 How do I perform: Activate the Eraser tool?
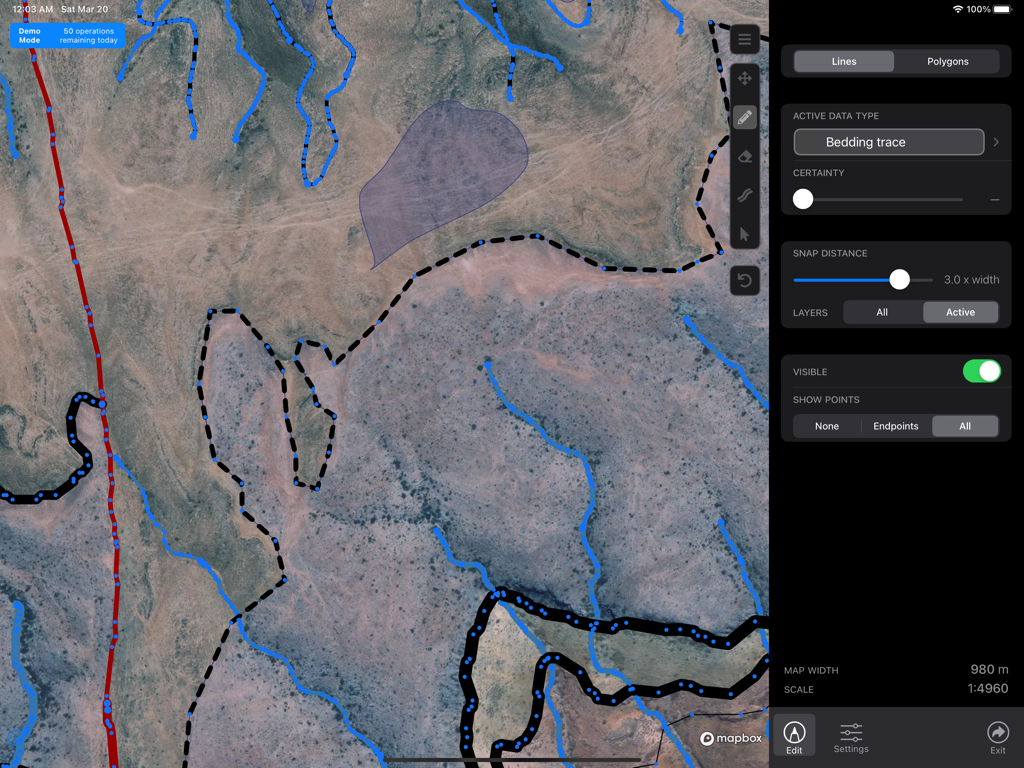(x=744, y=156)
